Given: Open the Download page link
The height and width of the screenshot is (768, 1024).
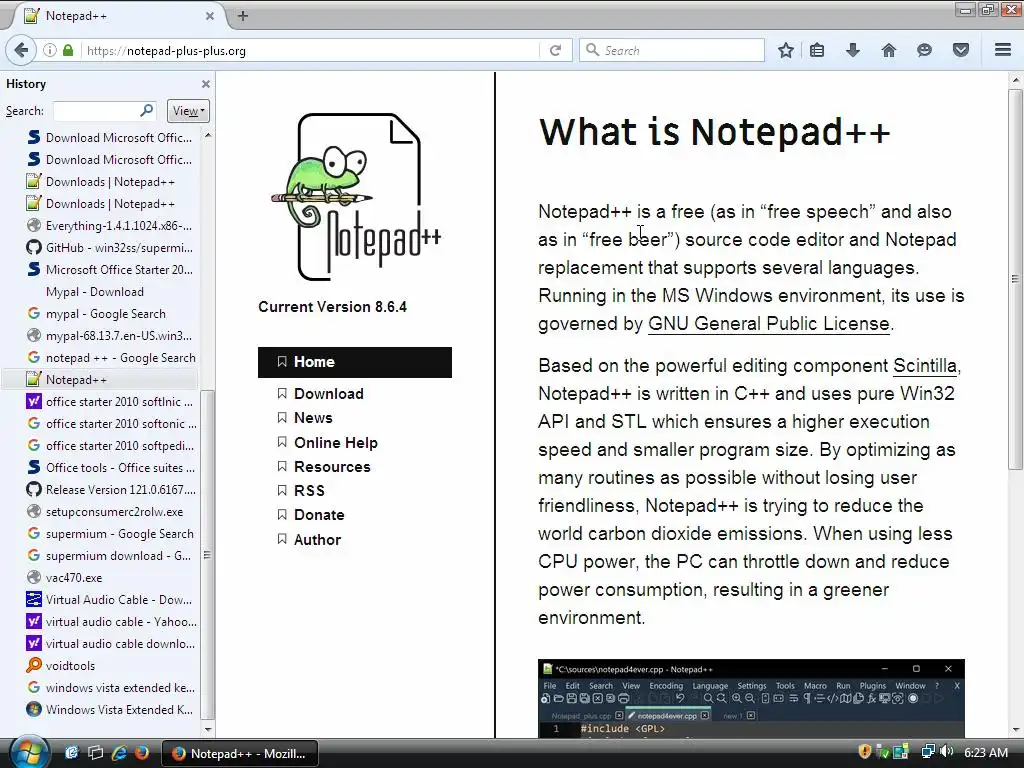Looking at the screenshot, I should pos(328,394).
